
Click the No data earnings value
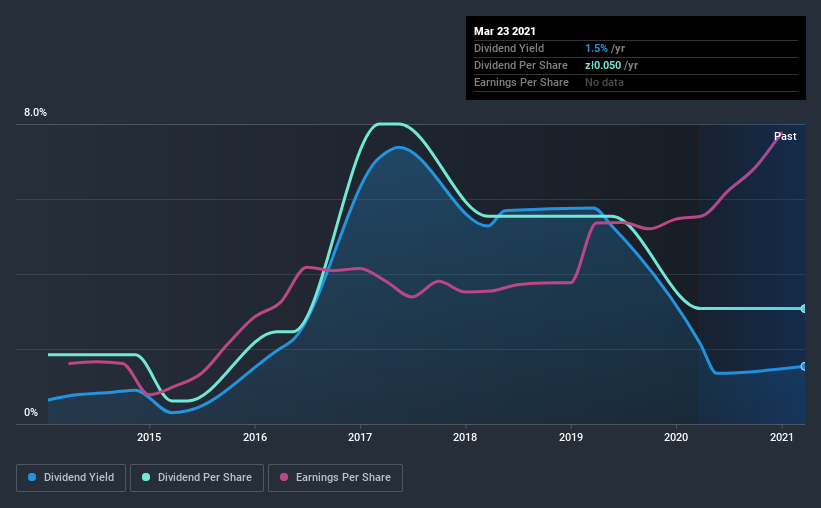click(x=604, y=82)
